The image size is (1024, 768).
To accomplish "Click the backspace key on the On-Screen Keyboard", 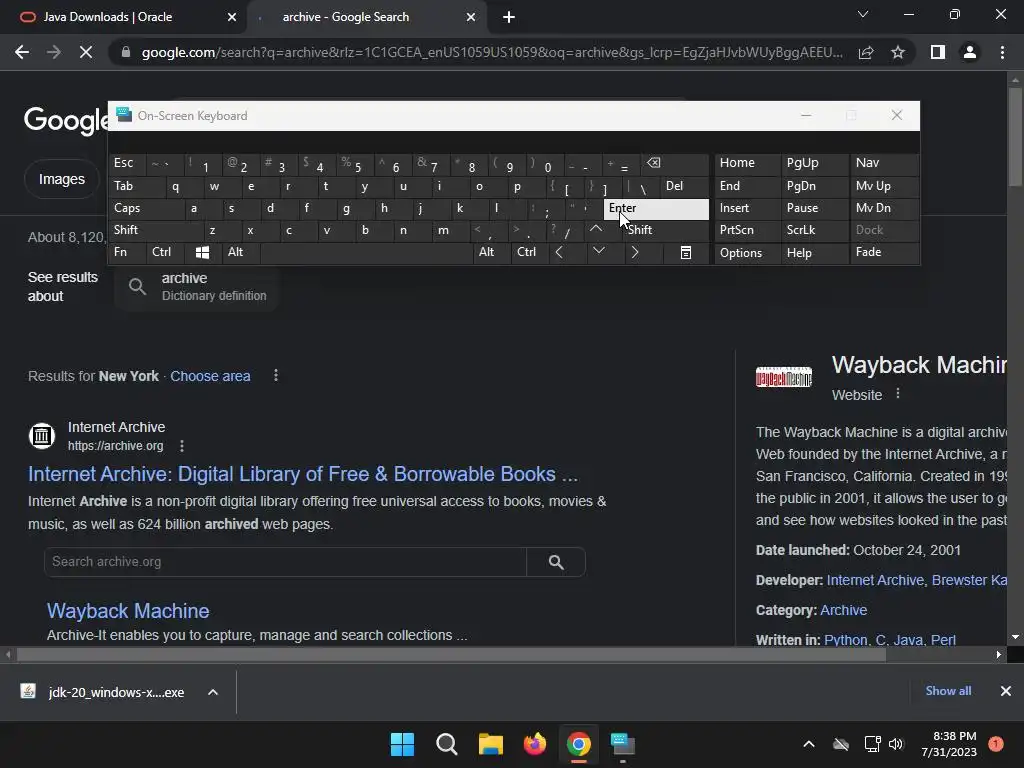I will click(x=675, y=163).
